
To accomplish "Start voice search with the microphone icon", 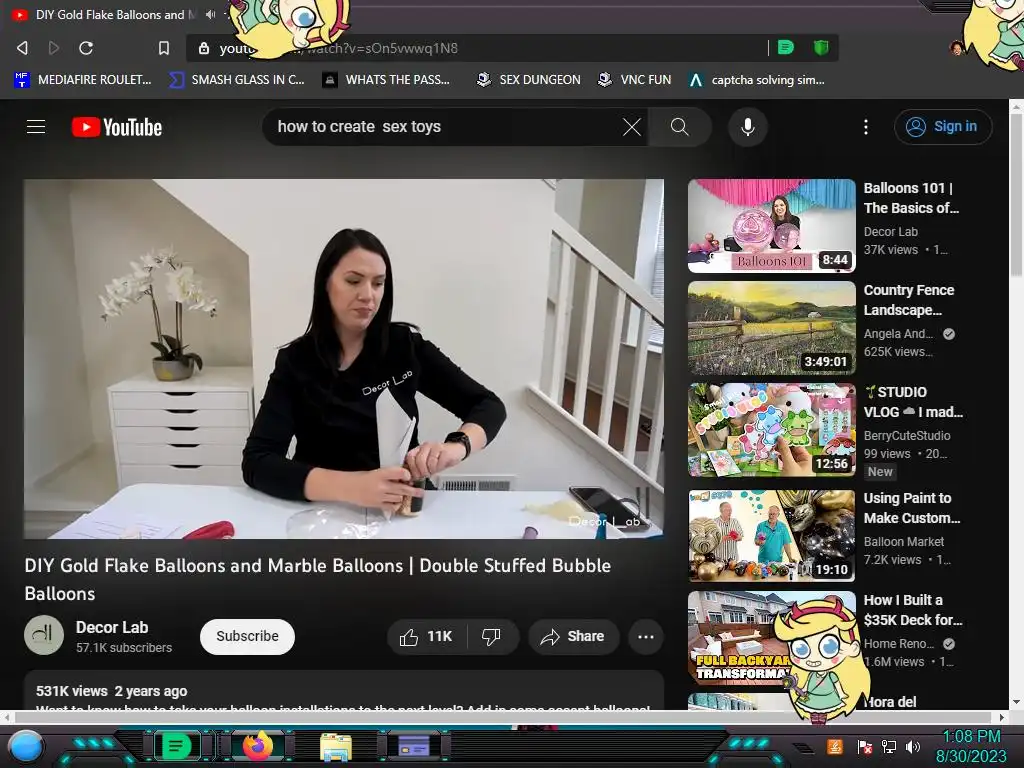I will pos(748,127).
